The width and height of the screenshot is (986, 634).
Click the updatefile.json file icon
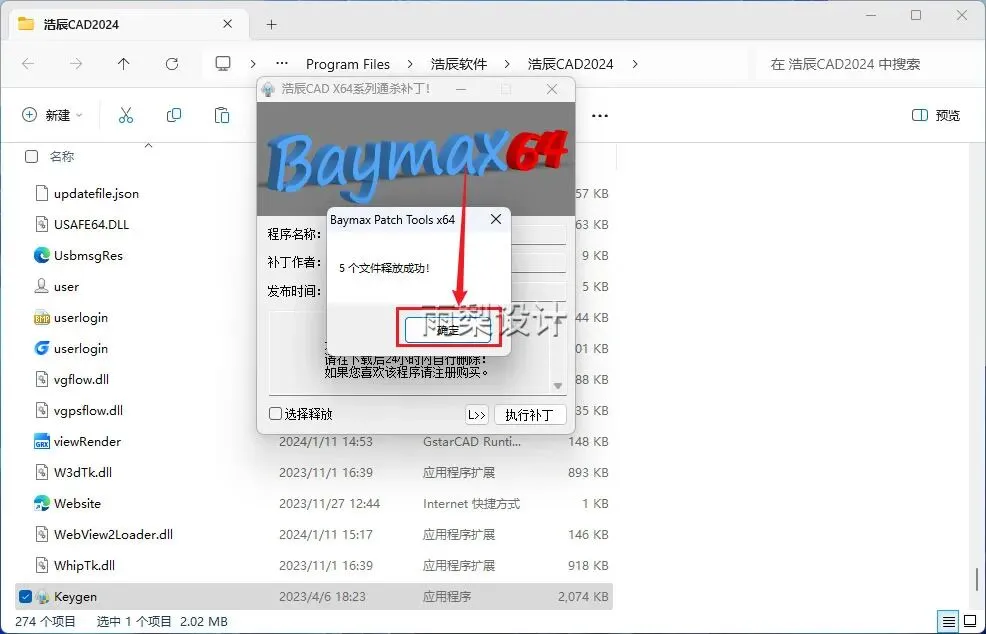pyautogui.click(x=42, y=193)
